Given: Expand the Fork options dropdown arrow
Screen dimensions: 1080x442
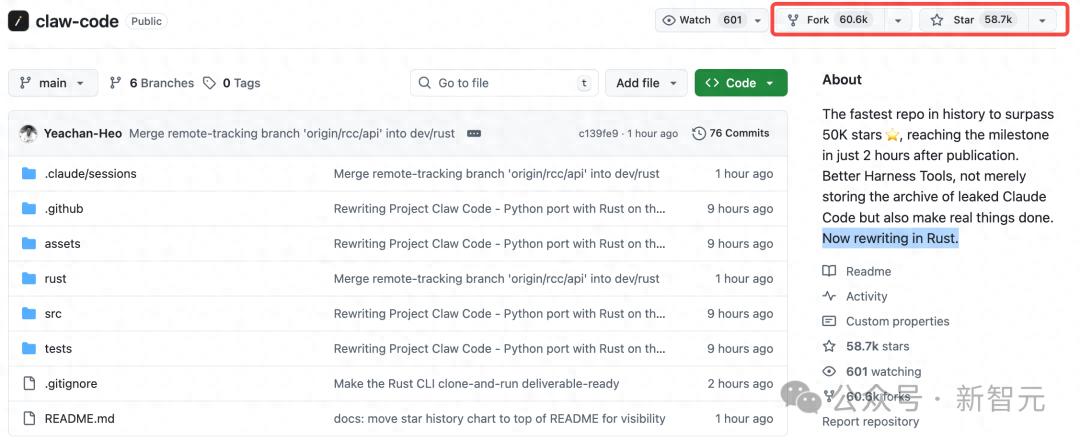Looking at the screenshot, I should tap(897, 21).
